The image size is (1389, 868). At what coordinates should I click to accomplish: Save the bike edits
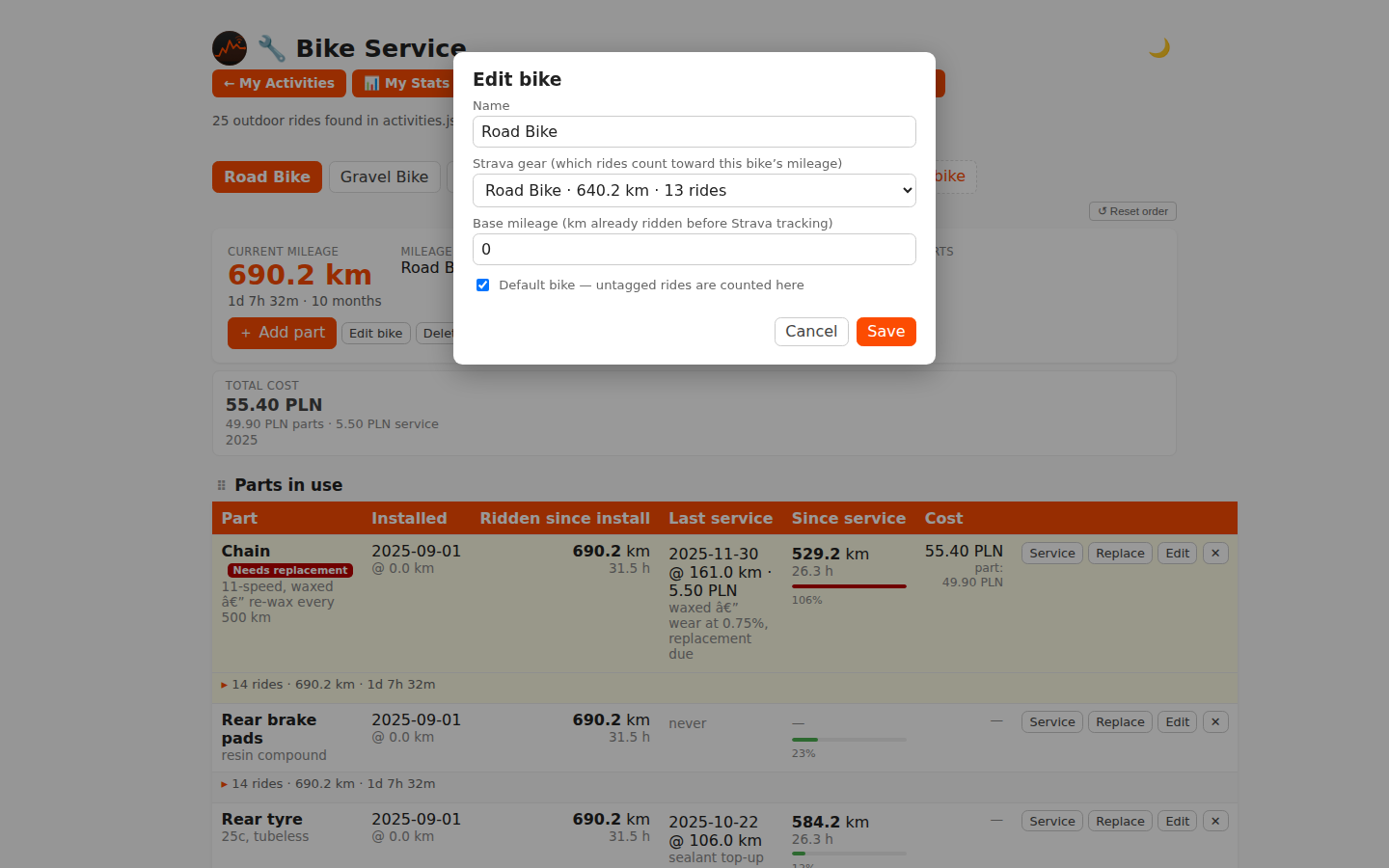pos(886,332)
